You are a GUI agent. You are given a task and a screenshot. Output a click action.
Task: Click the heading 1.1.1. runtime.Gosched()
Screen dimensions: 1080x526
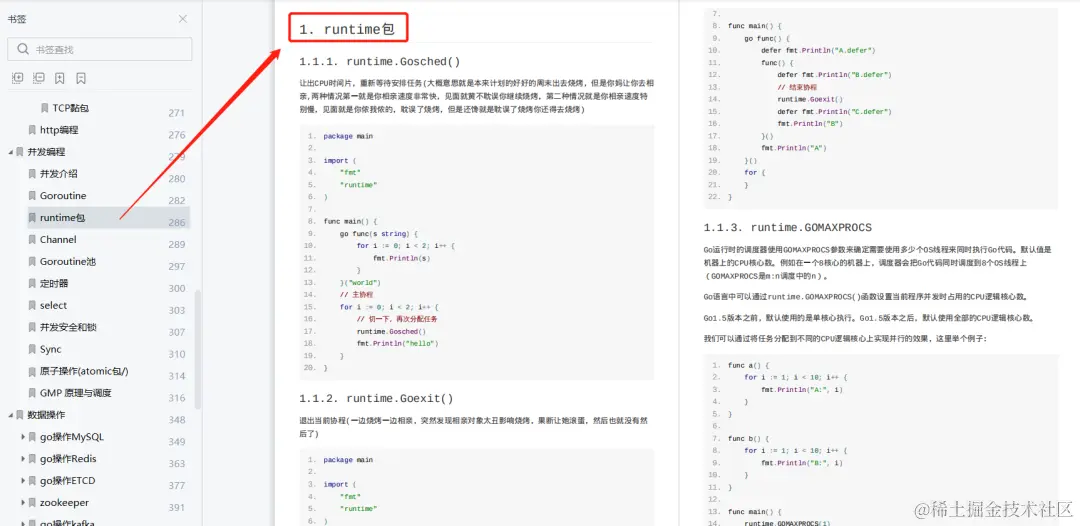tap(380, 62)
